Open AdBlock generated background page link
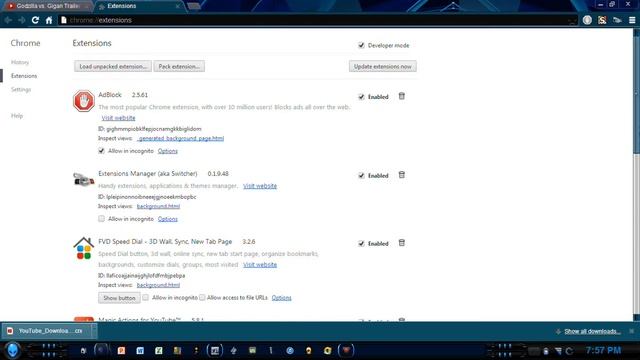The width and height of the screenshot is (640, 360). [x=180, y=138]
